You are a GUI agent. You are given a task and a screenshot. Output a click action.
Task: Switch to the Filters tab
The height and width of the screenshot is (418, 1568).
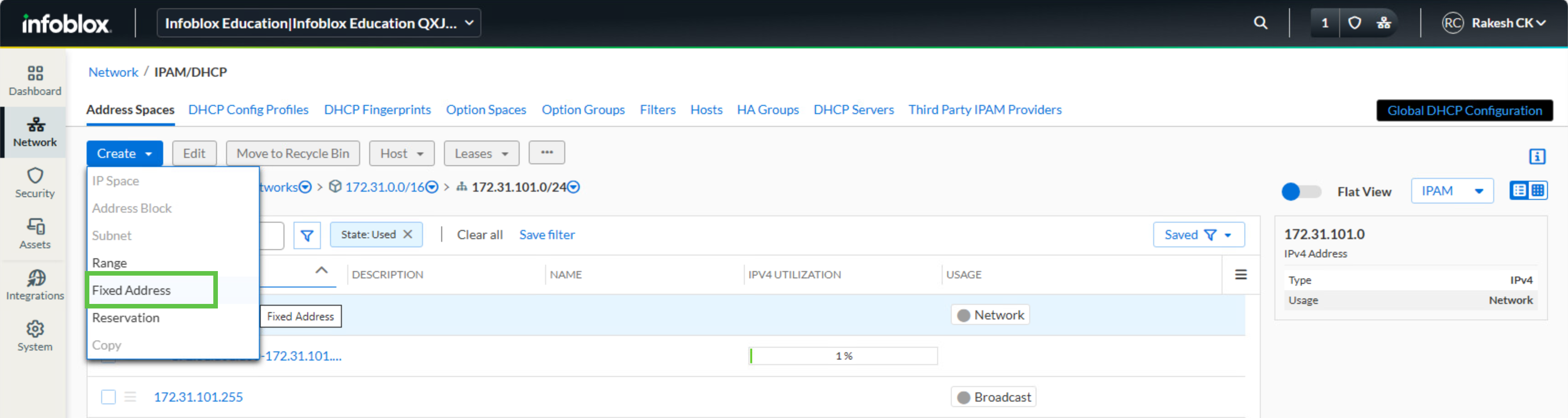point(657,110)
